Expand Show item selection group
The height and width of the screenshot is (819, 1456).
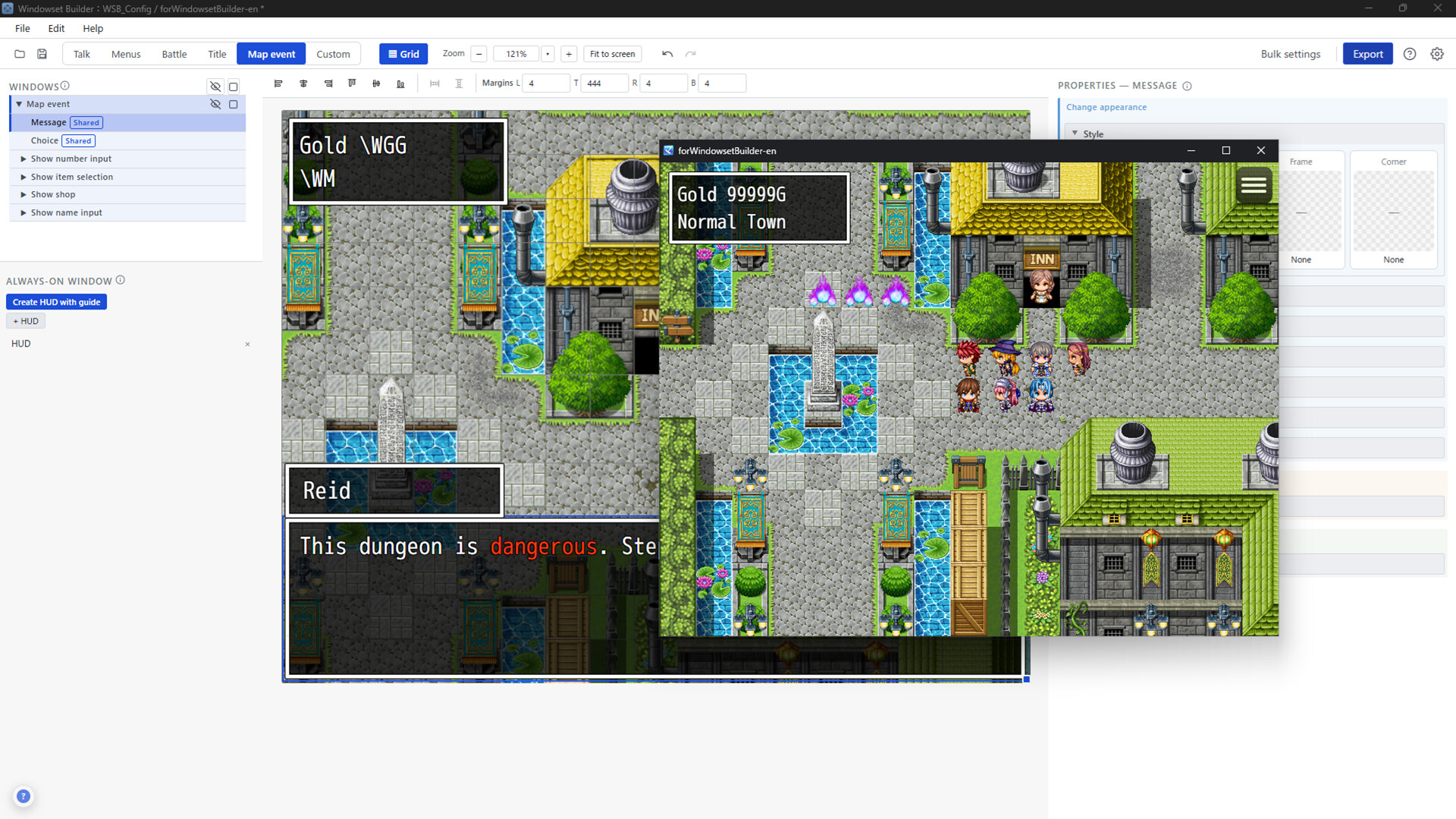(x=24, y=177)
